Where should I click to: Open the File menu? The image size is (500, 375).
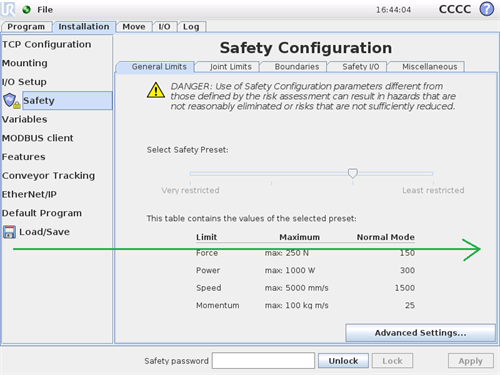pos(45,10)
